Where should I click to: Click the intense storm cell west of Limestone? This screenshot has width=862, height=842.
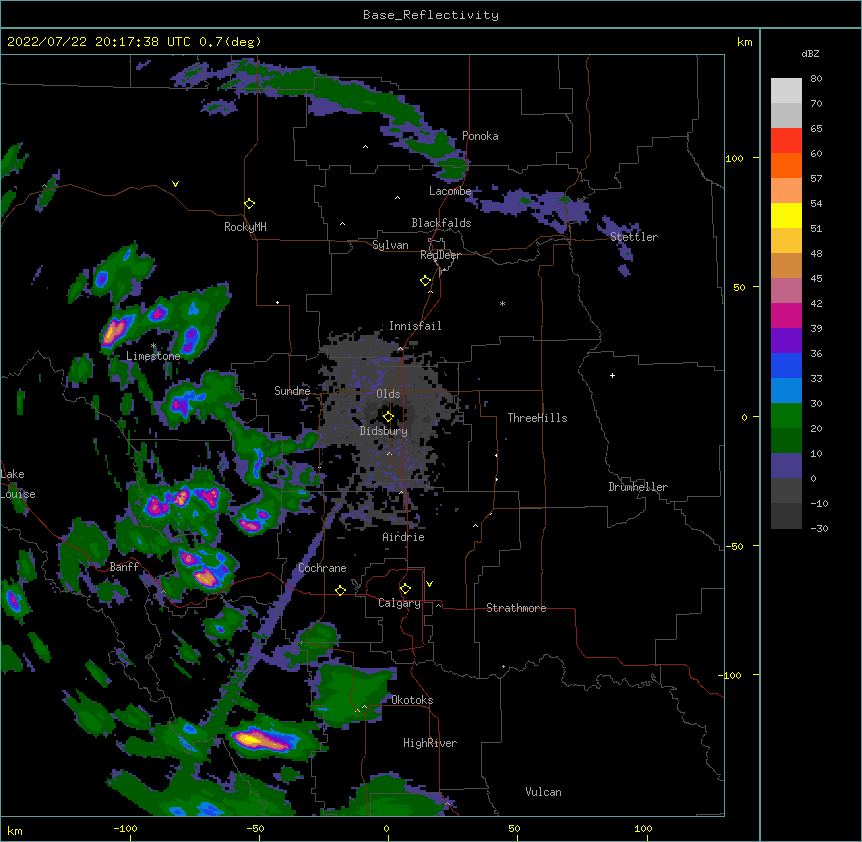(115, 331)
